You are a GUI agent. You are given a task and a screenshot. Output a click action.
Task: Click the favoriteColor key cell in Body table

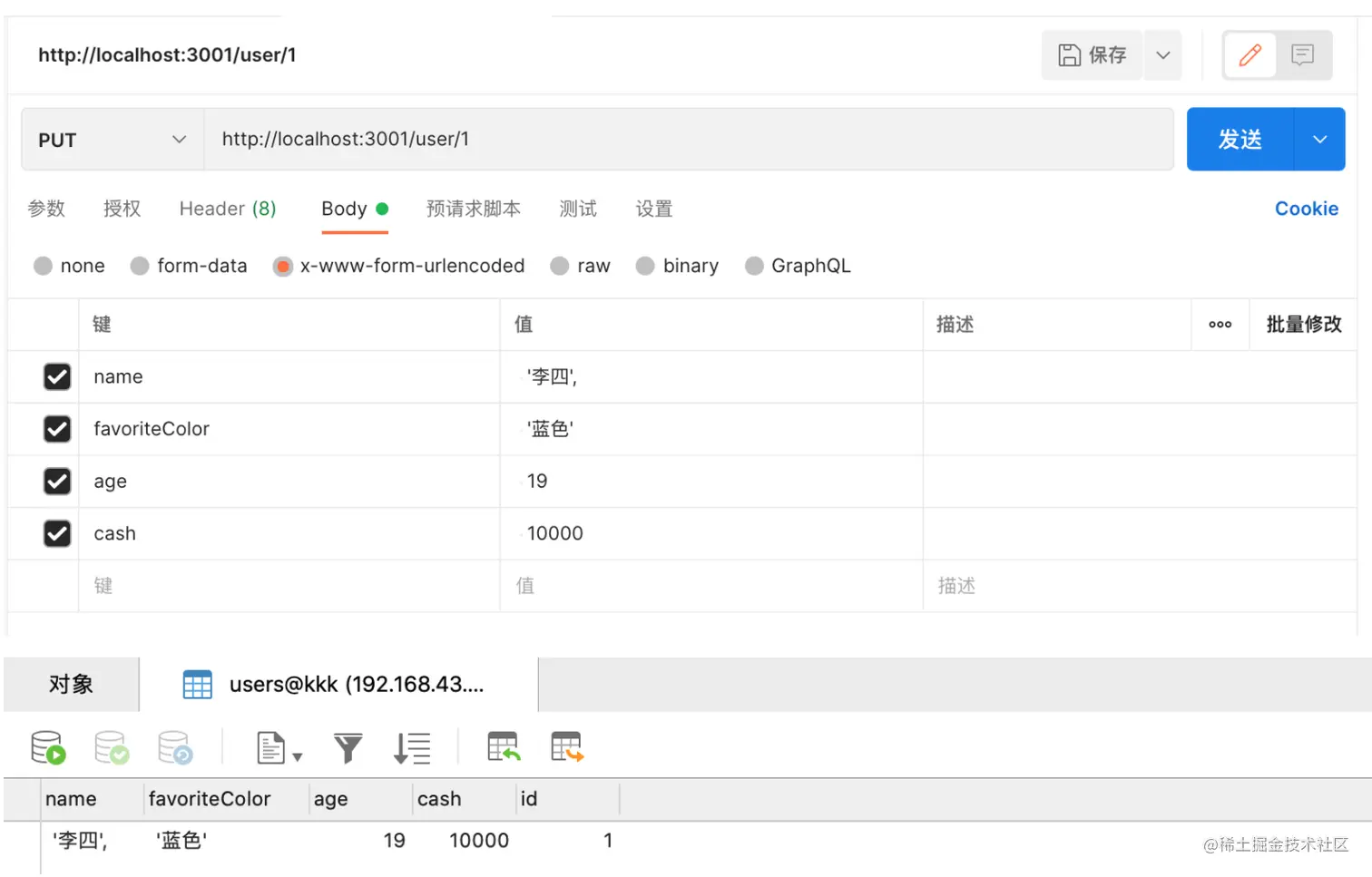(289, 429)
